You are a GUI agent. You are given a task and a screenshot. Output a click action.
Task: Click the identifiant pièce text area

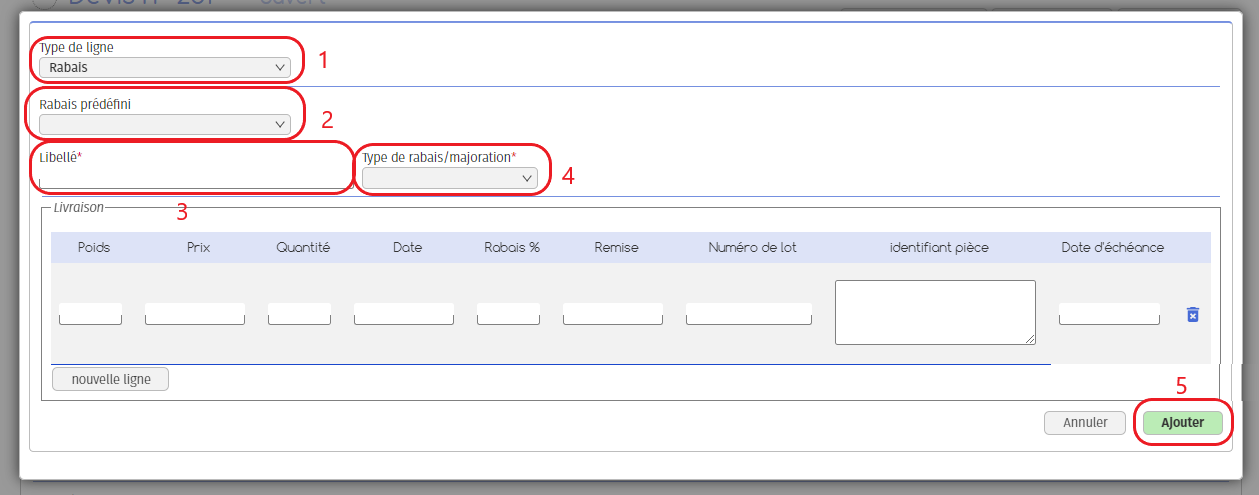(934, 312)
